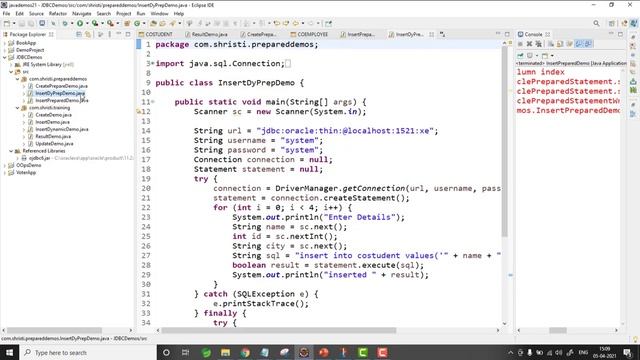
Task: Show the hidden editor tabs list
Action: pyautogui.click(x=443, y=35)
